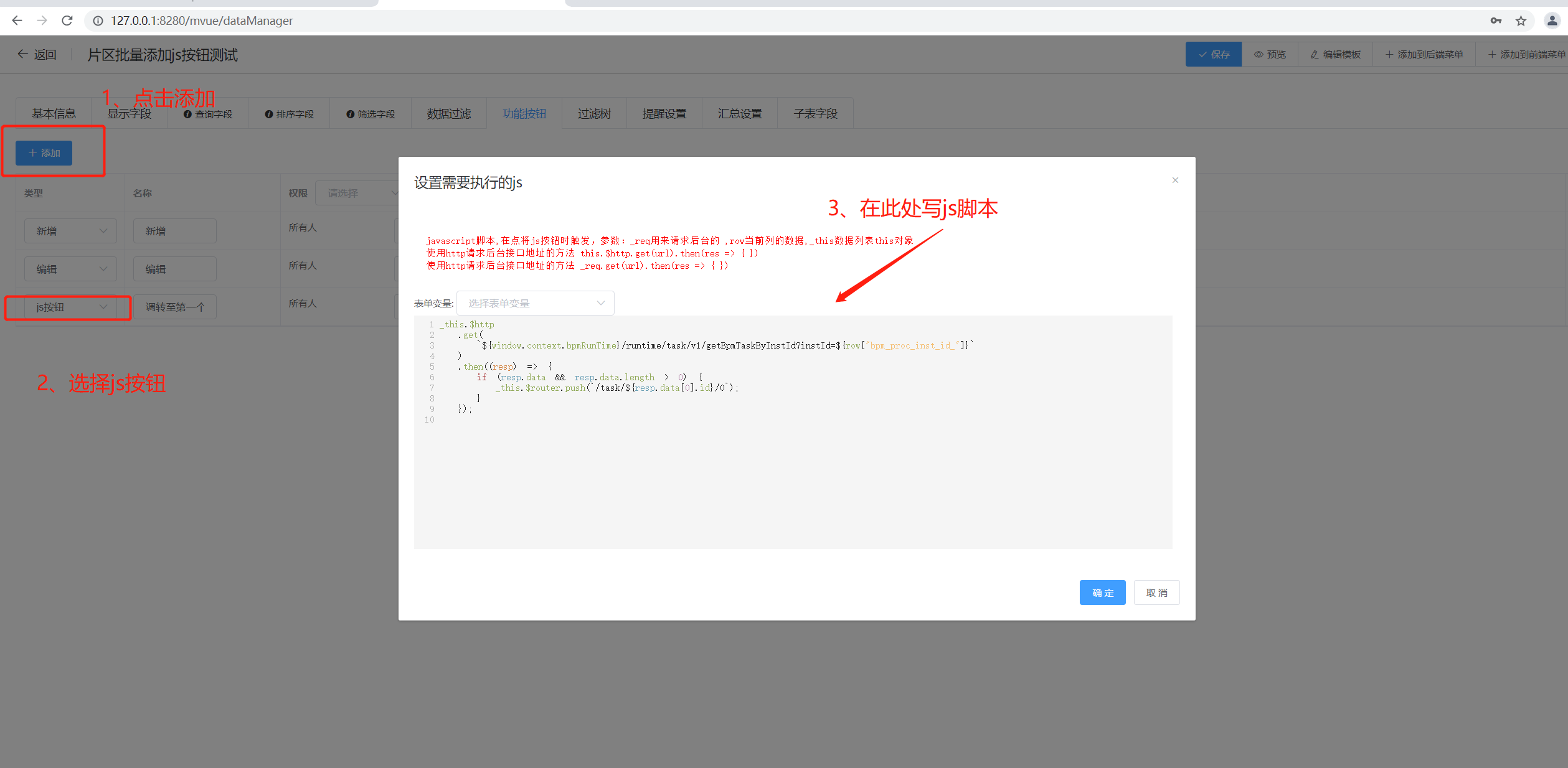Open the 表单变量 dropdown

click(x=535, y=303)
